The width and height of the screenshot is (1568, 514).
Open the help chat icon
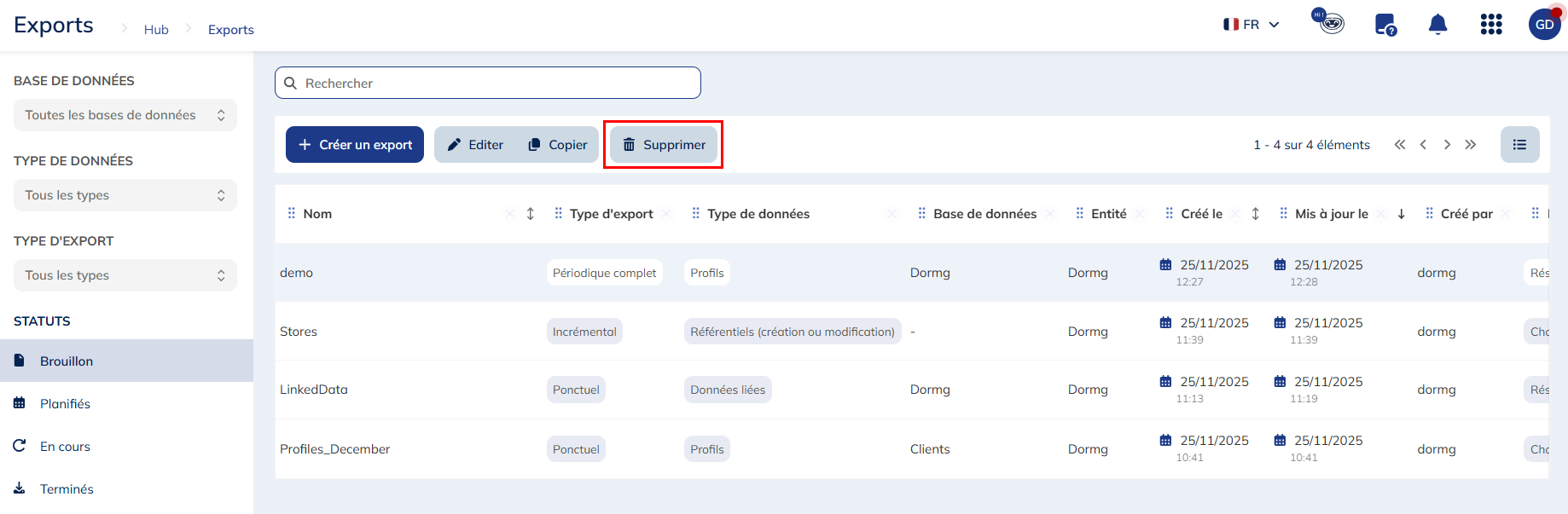tap(1385, 25)
